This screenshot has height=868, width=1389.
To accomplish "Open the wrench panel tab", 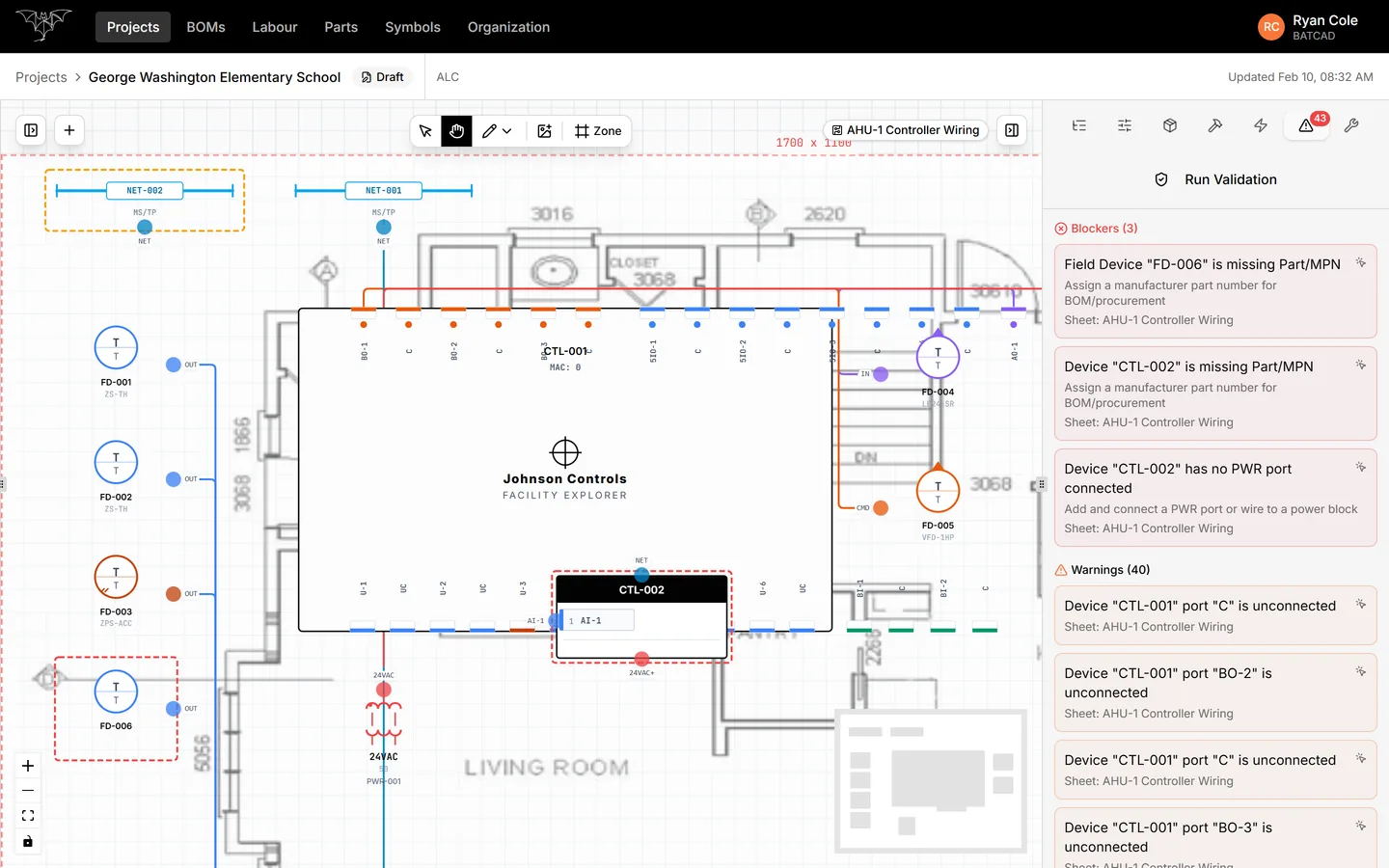I will [1351, 125].
